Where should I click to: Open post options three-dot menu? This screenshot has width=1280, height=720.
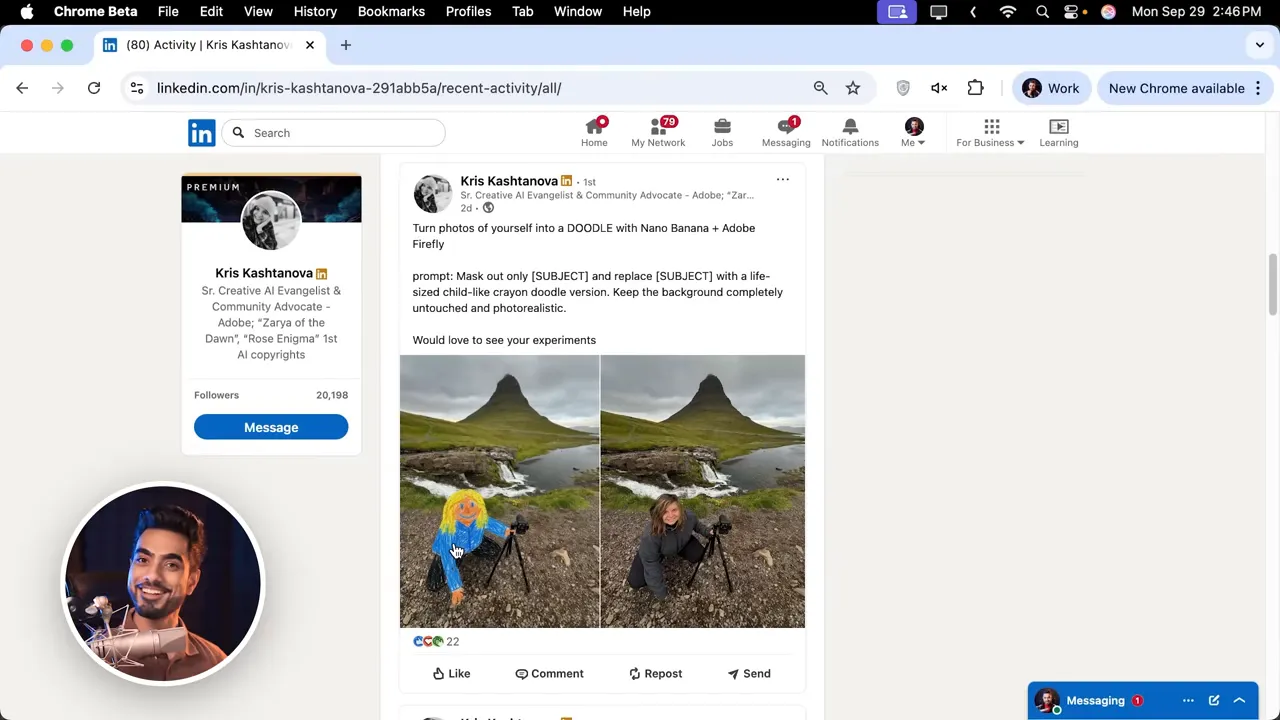(x=783, y=180)
